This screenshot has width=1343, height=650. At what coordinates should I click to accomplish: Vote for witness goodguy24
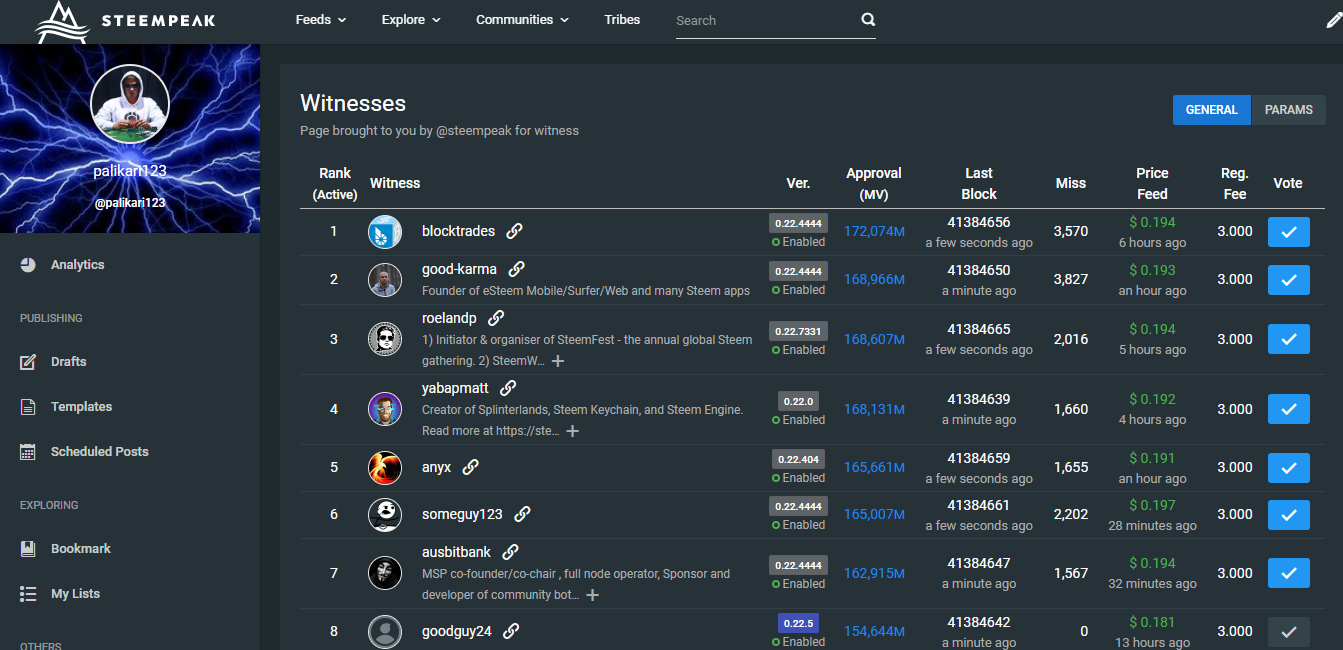pyautogui.click(x=1288, y=631)
